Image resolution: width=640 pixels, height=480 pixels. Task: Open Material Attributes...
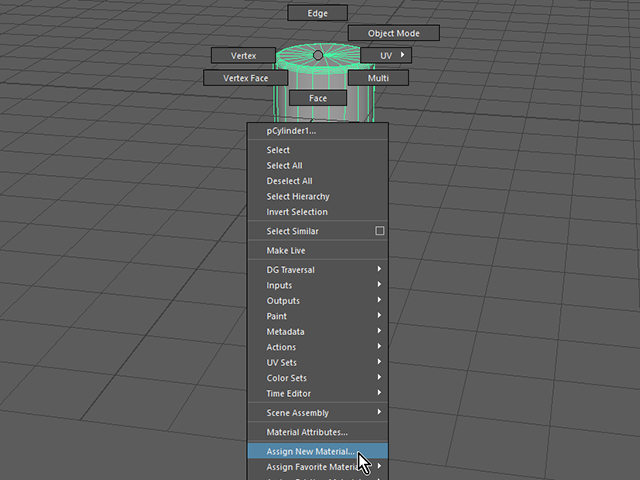pos(318,432)
